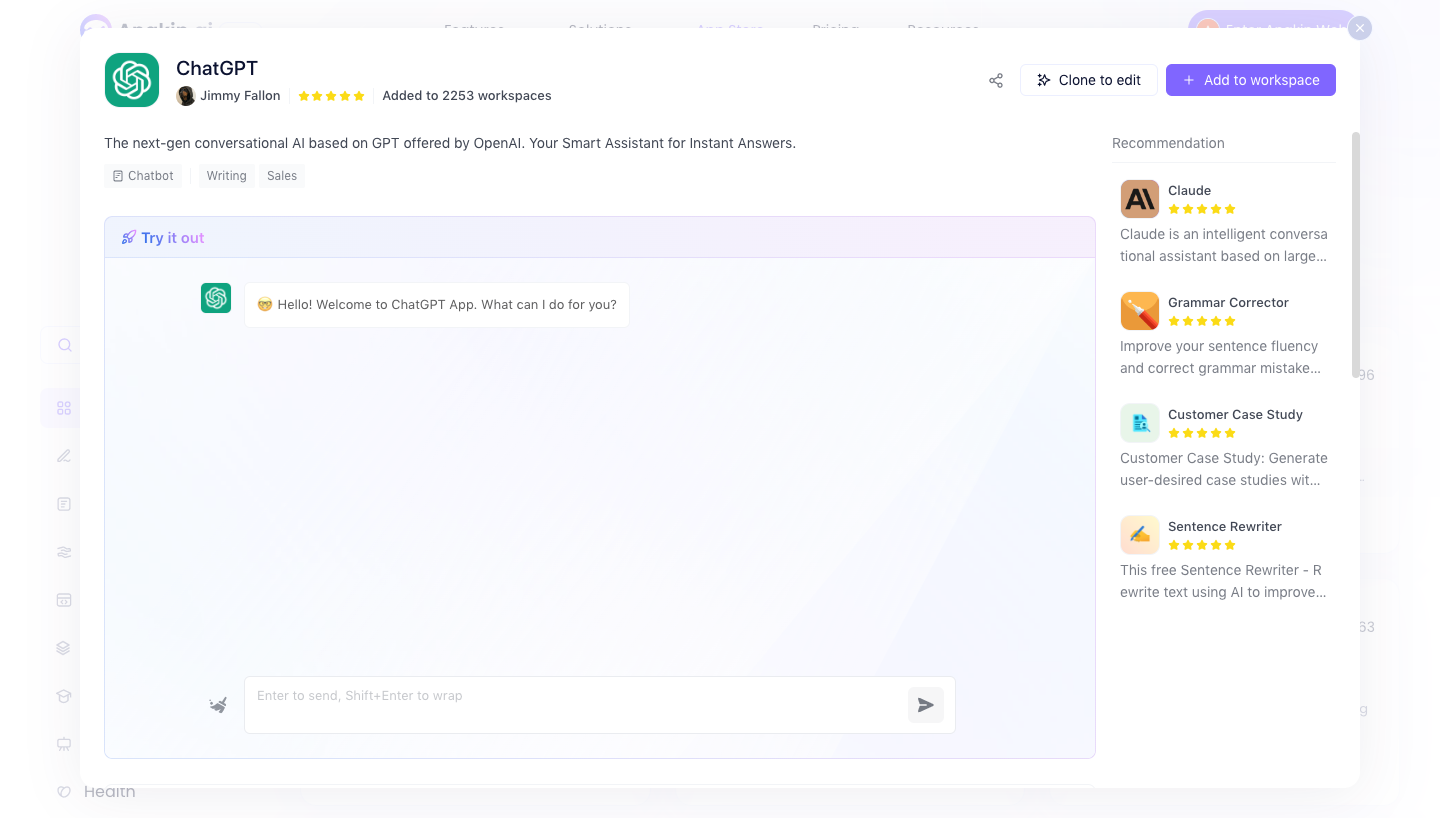Open the Sentence Rewriter title
The height and width of the screenshot is (818, 1440).
click(1224, 526)
